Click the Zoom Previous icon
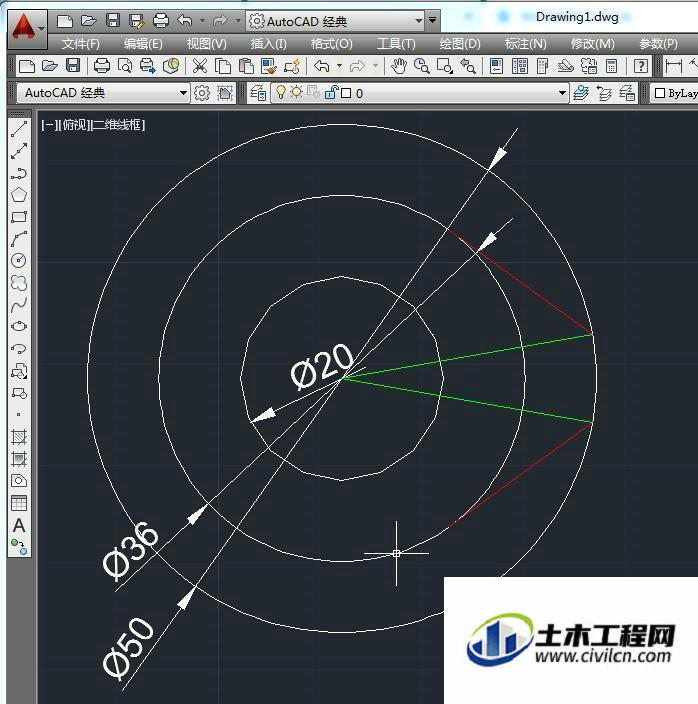698x704 pixels. [x=468, y=66]
